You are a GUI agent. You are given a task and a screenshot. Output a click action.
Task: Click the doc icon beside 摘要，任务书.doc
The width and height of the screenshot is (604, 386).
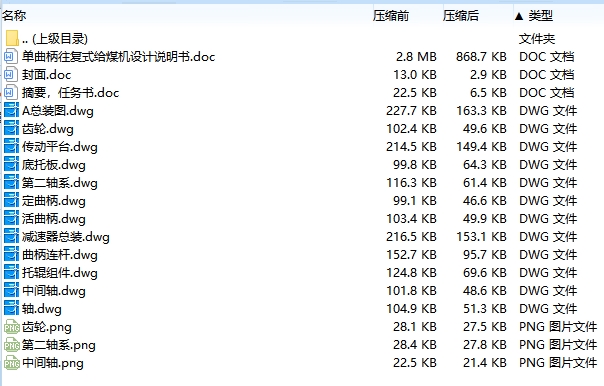(x=11, y=93)
